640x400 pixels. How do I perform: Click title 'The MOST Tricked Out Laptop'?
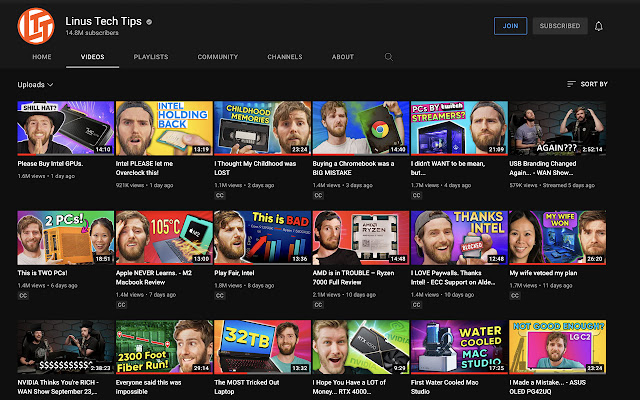247,387
